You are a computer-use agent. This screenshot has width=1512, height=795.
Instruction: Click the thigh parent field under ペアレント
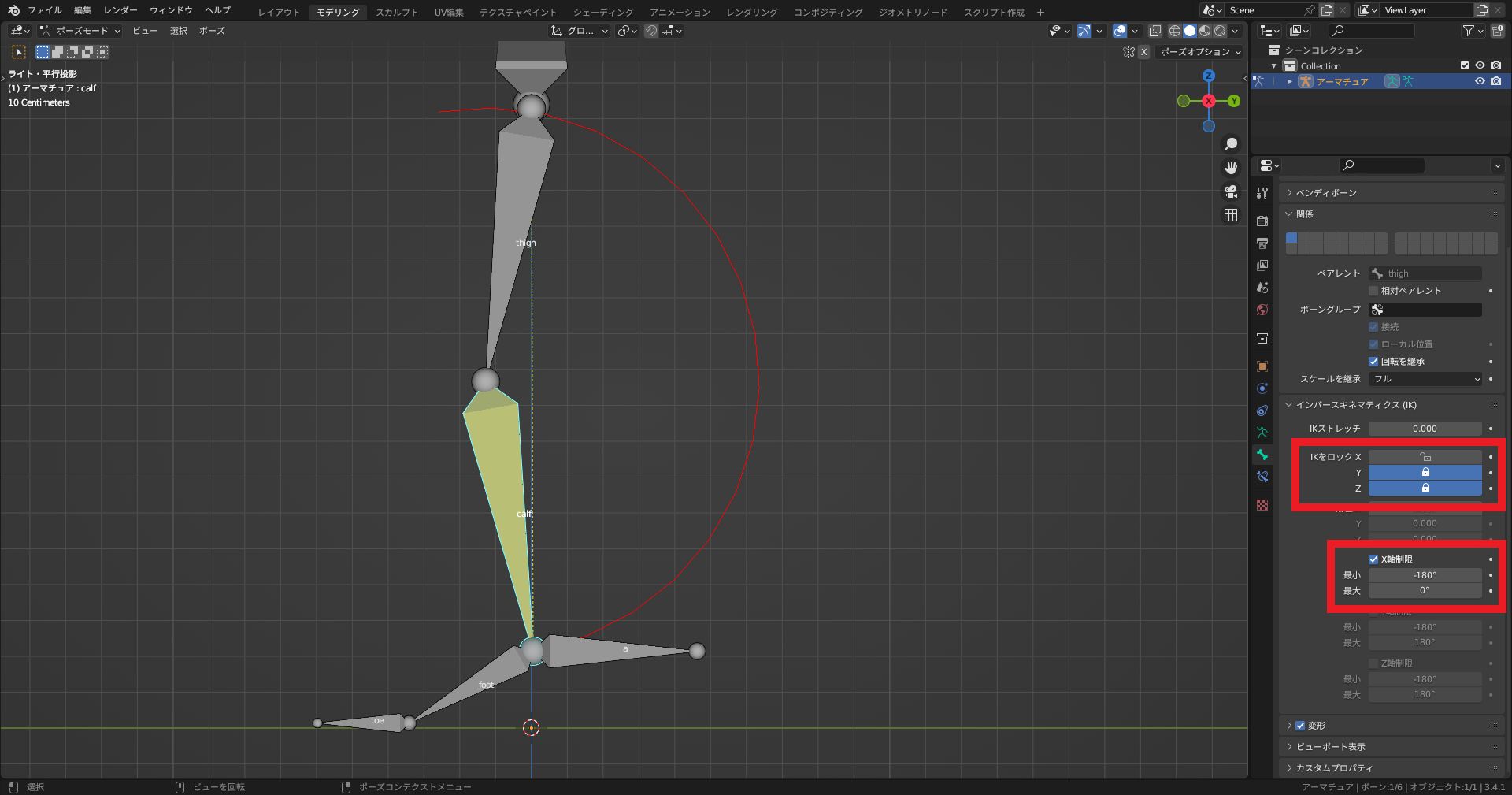point(1425,273)
